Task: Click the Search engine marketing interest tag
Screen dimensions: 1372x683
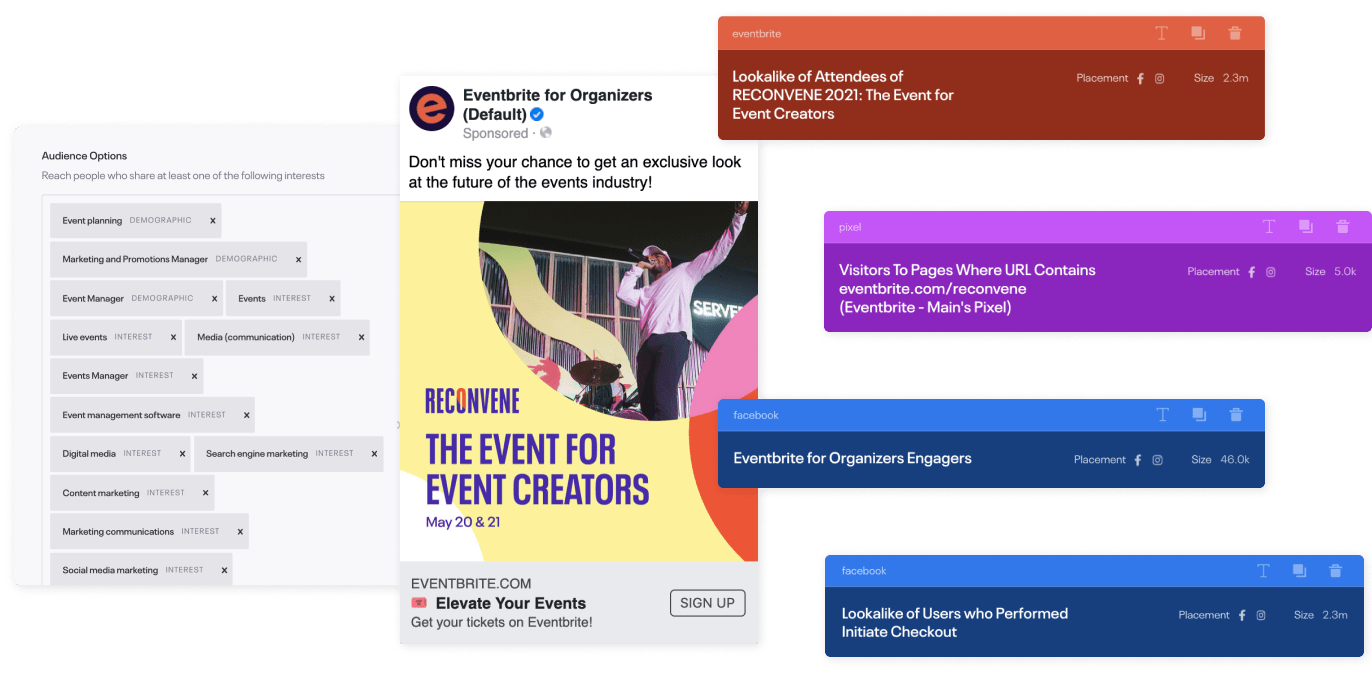Action: click(x=289, y=454)
